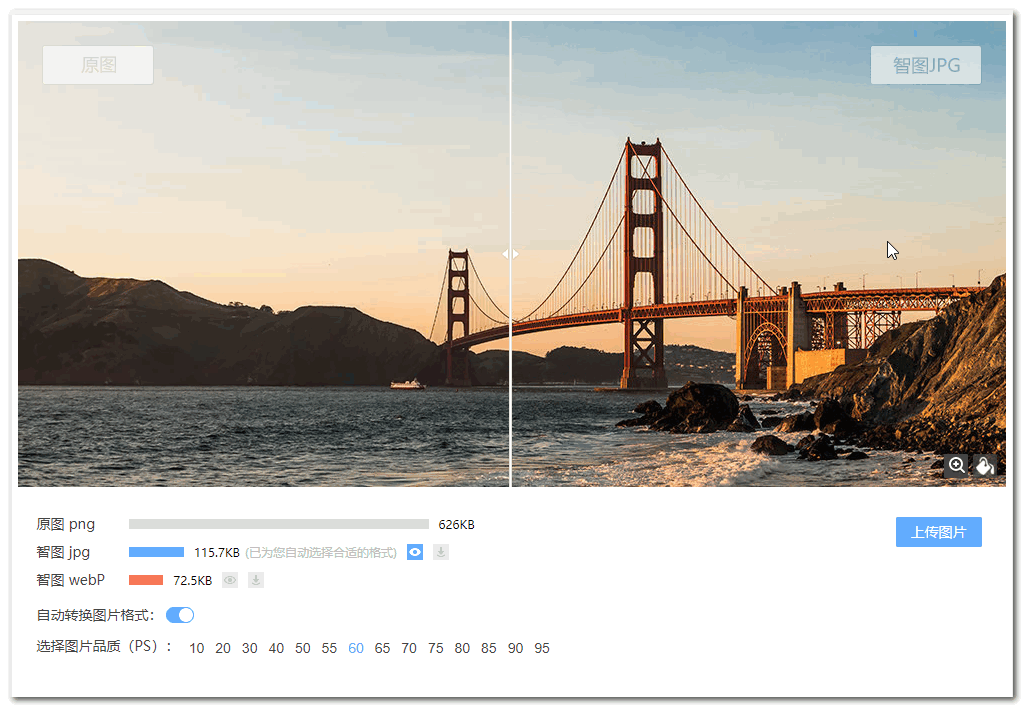The height and width of the screenshot is (708, 1024).
Task: Select image quality 60
Action: [356, 649]
